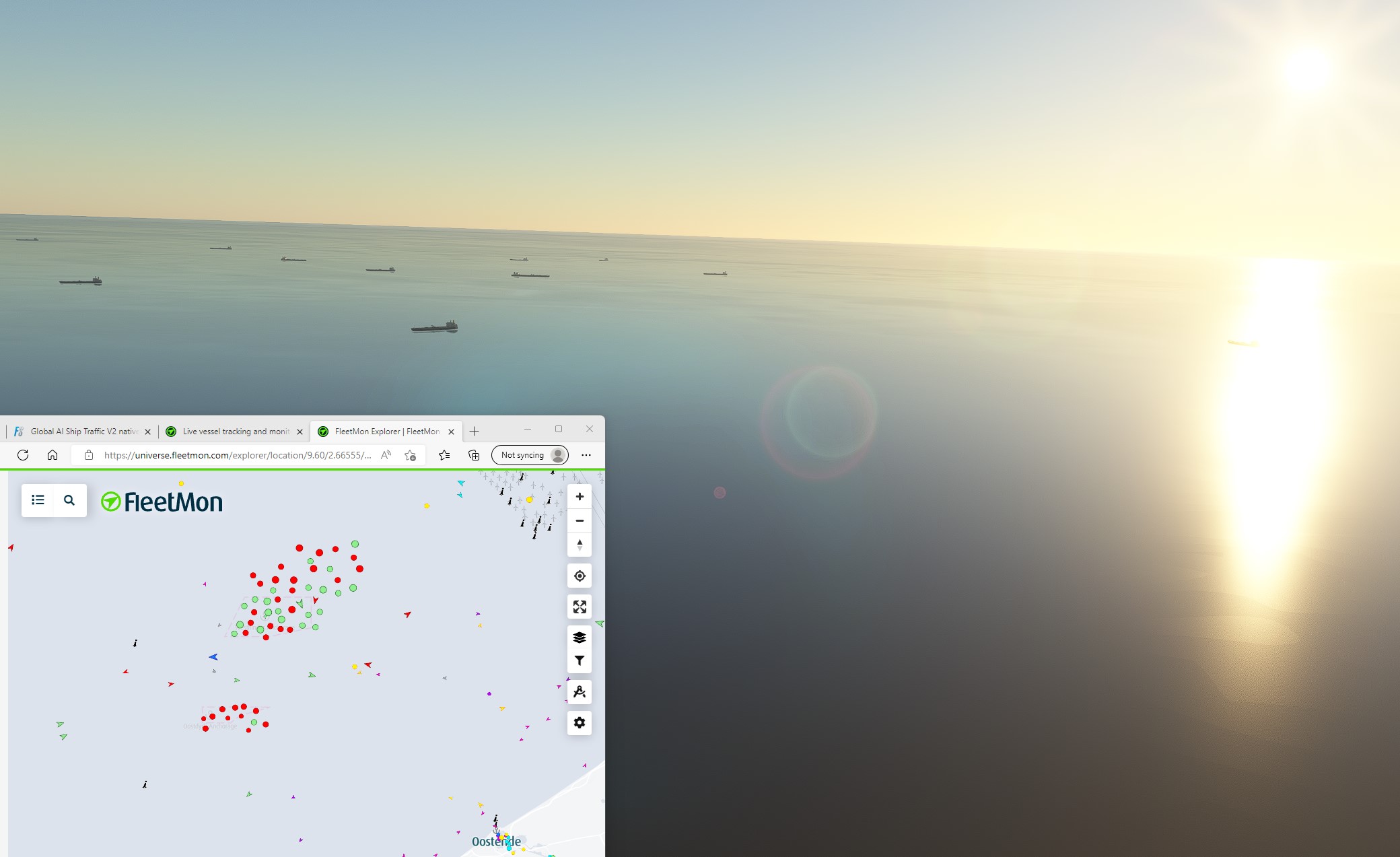This screenshot has width=1400, height=857.
Task: Activate the distance measuring tool
Action: click(x=580, y=692)
